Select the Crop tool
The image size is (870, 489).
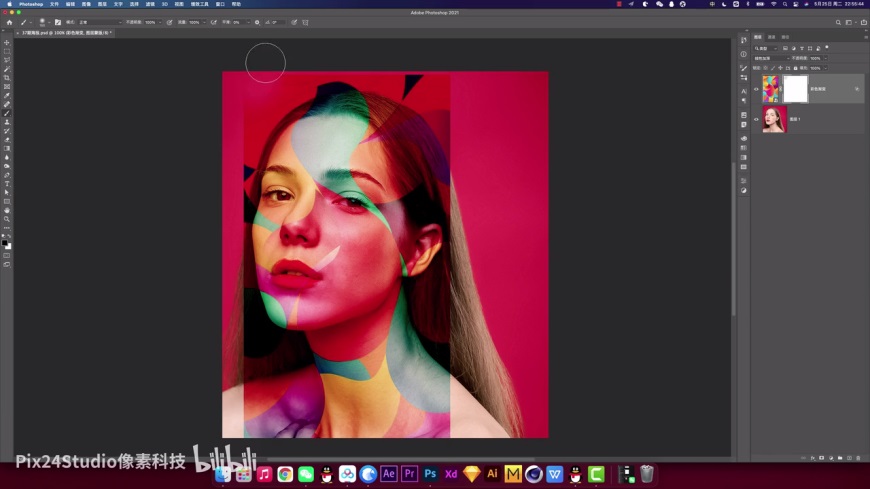(7, 78)
